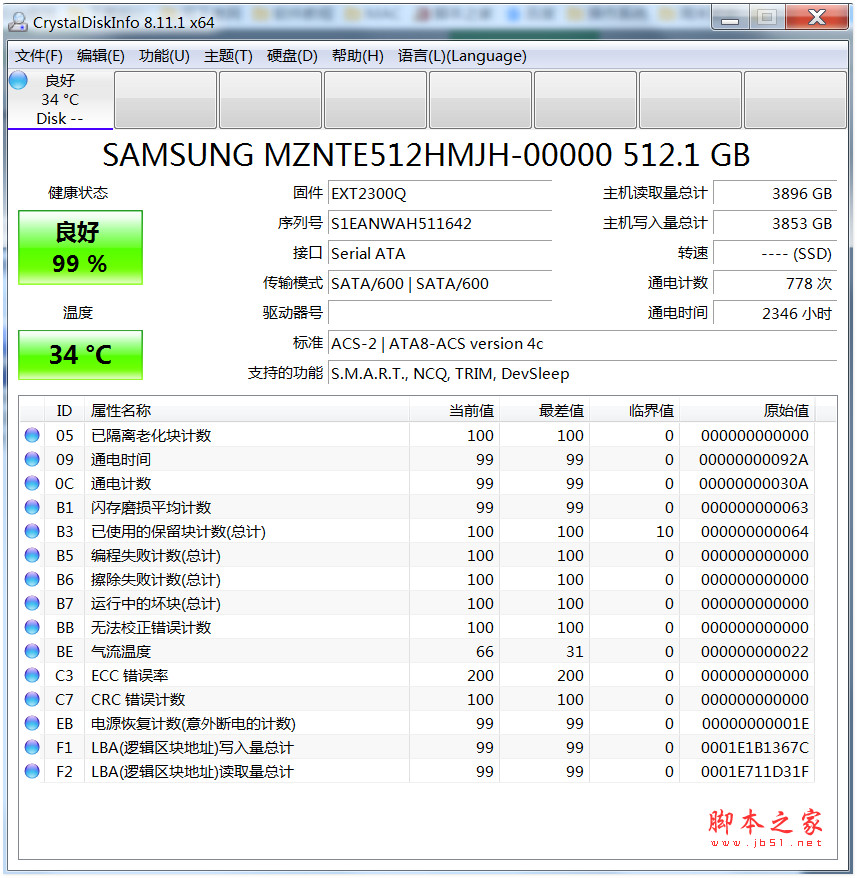Click the green 良好 99 % health button
This screenshot has height=878, width=857.
tap(80, 247)
